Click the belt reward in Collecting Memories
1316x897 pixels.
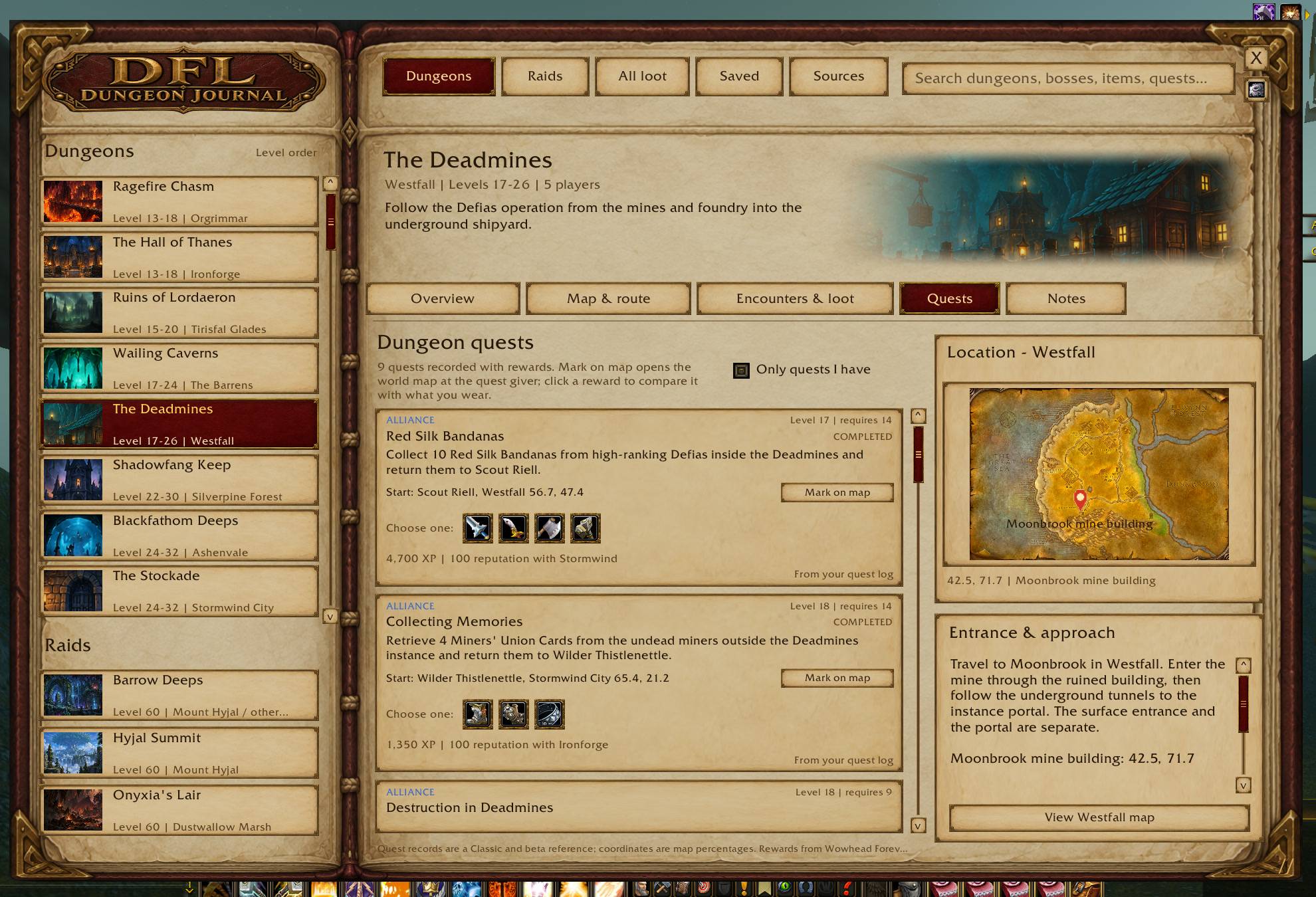pyautogui.click(x=550, y=714)
